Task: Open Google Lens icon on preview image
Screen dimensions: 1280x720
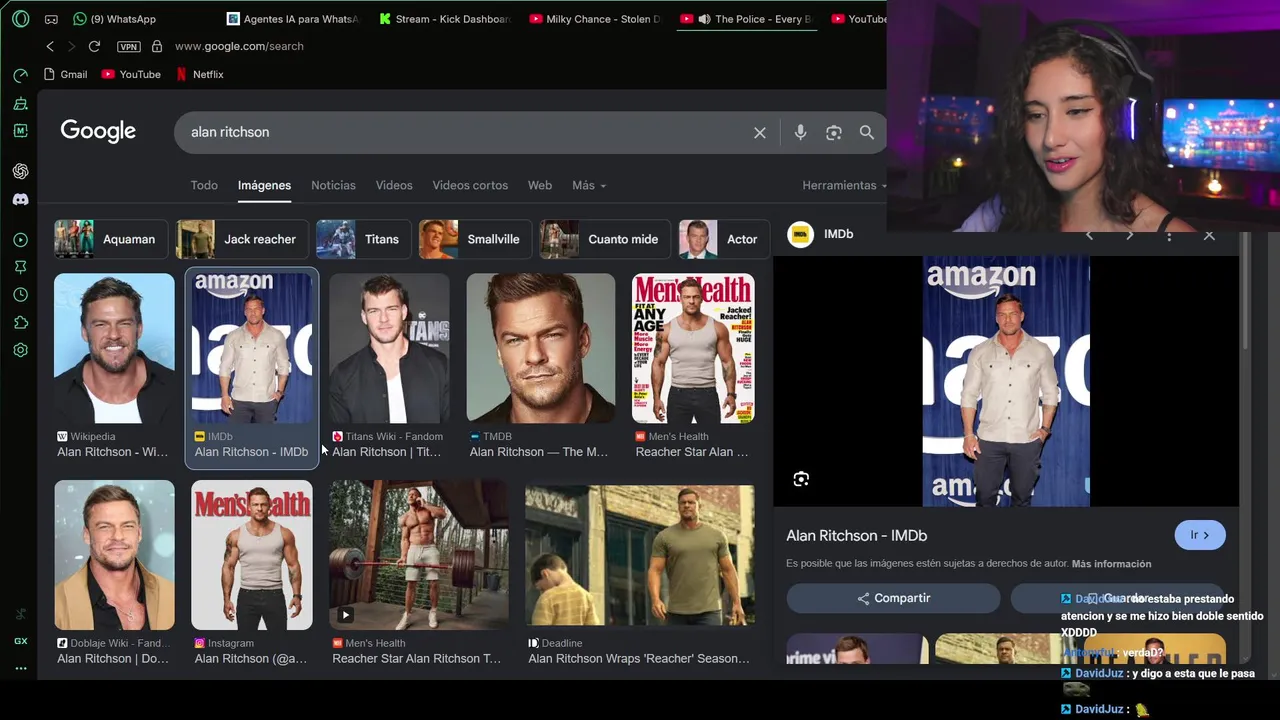Action: point(801,479)
